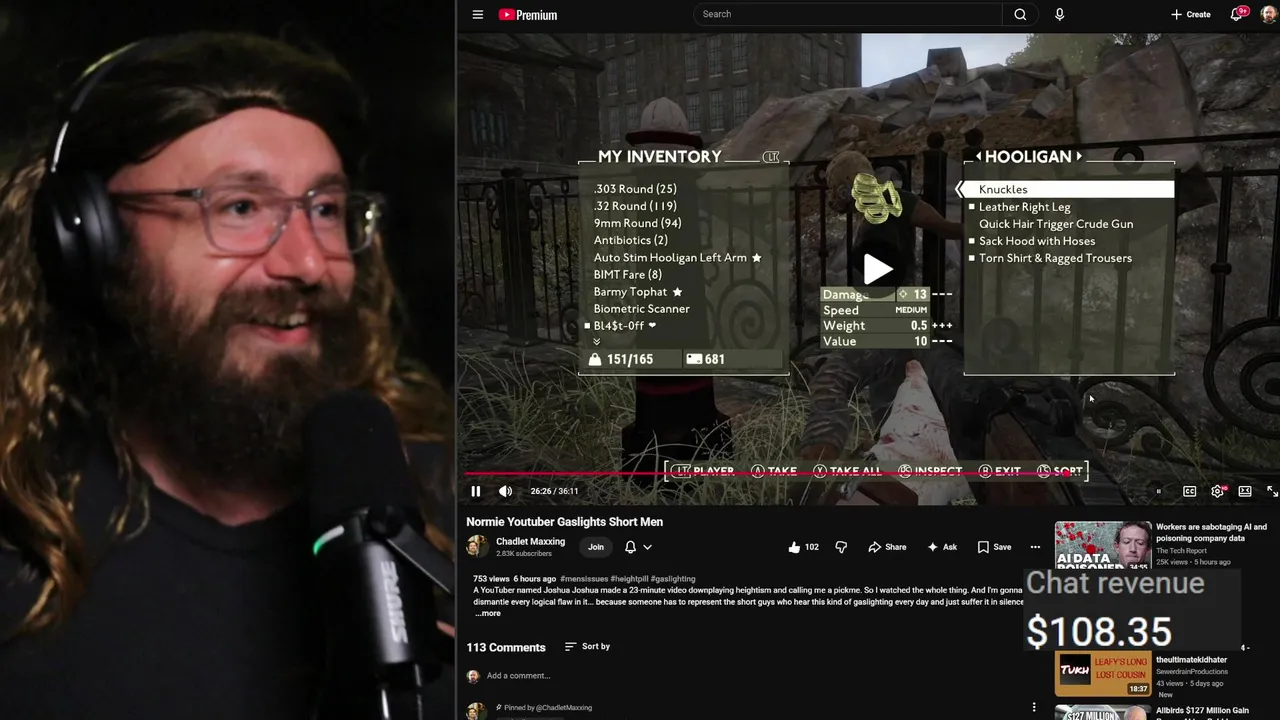Pause the video with the pause button
Screen dimensions: 1280x720
tap(476, 491)
